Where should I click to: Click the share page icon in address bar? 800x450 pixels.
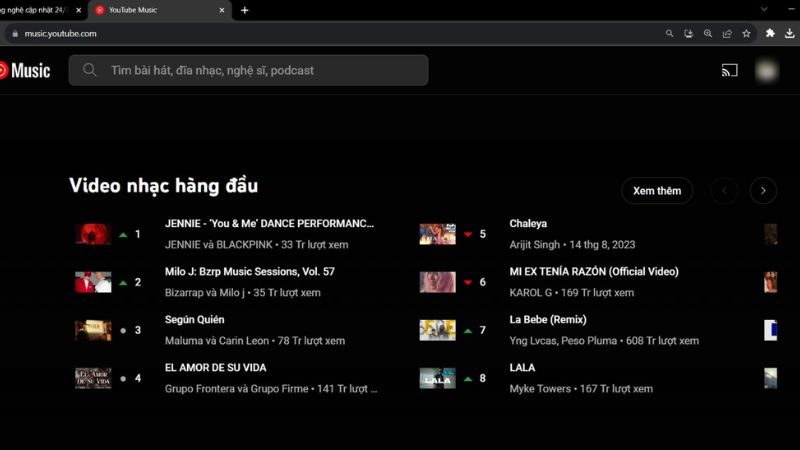coord(727,34)
